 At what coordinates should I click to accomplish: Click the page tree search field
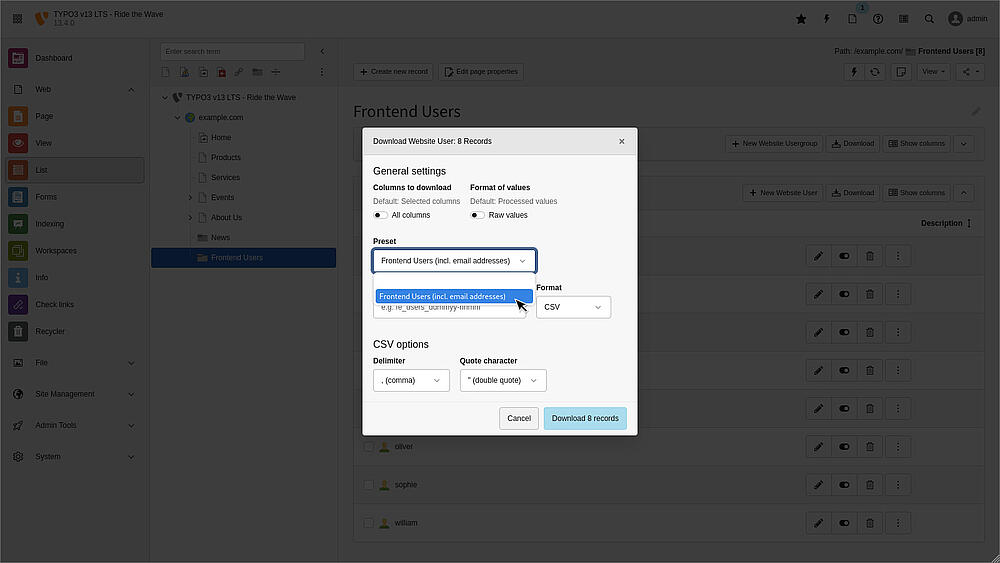pos(233,51)
